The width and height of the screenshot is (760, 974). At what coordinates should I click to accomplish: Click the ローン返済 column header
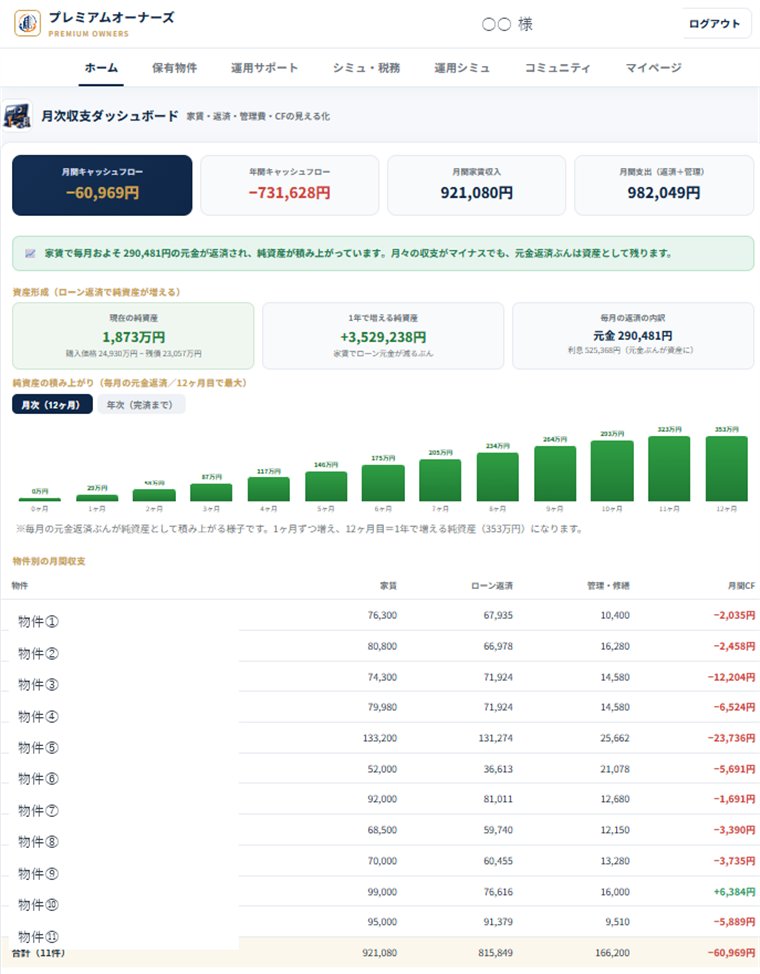point(492,586)
